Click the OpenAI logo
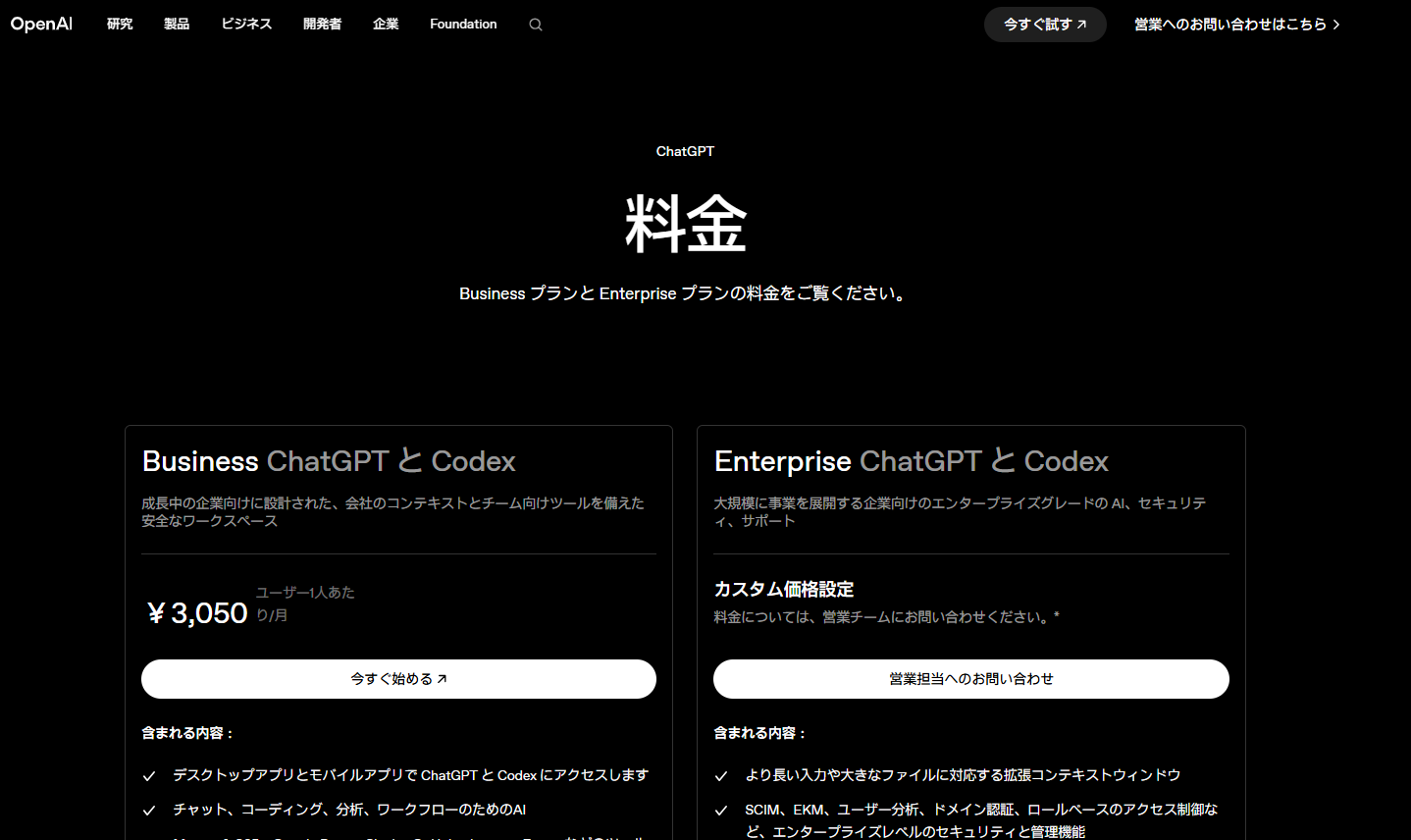This screenshot has width=1411, height=840. [41, 25]
